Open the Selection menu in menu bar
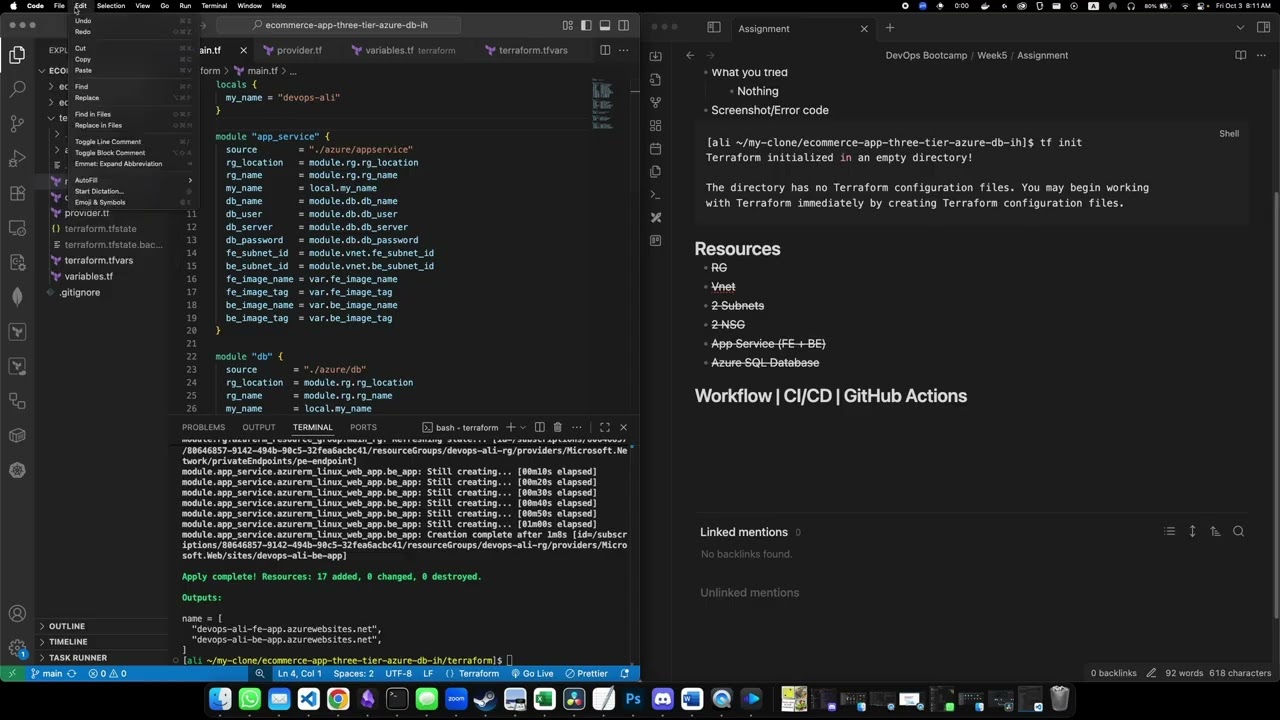 [111, 6]
